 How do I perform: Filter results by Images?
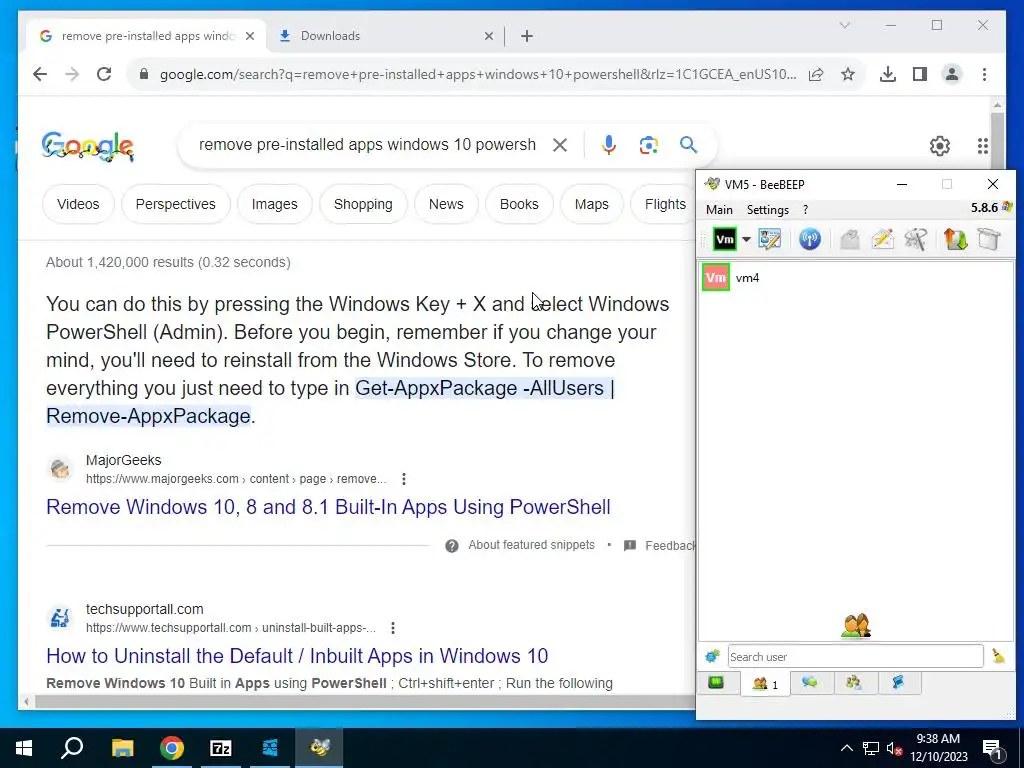pyautogui.click(x=274, y=204)
